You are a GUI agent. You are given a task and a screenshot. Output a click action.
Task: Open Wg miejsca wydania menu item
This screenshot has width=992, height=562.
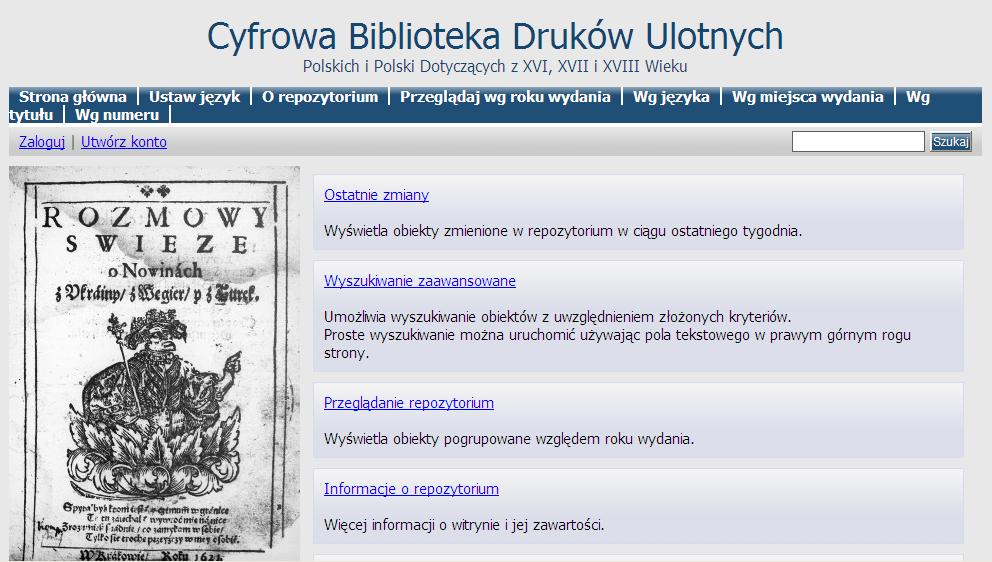pos(807,97)
